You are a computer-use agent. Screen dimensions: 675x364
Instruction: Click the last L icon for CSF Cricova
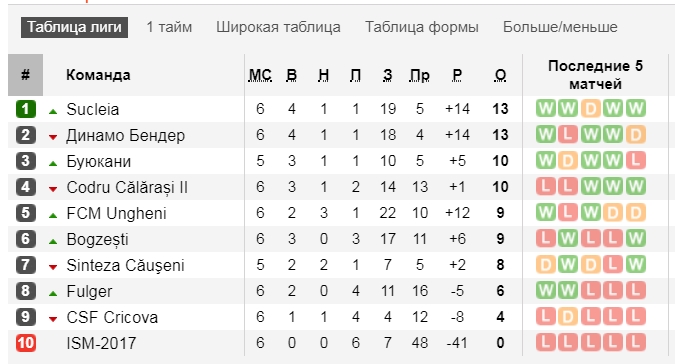click(x=636, y=317)
